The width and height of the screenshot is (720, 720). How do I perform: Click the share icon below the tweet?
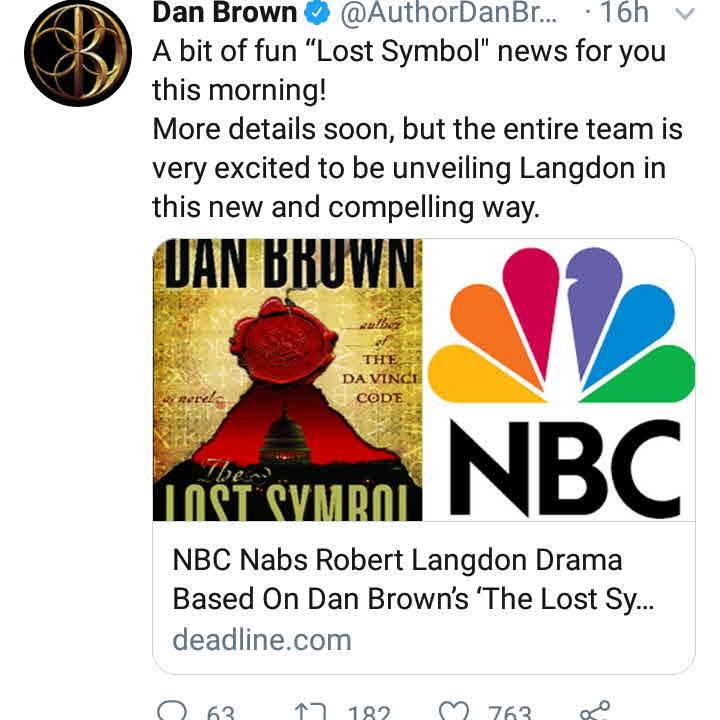pos(595,708)
